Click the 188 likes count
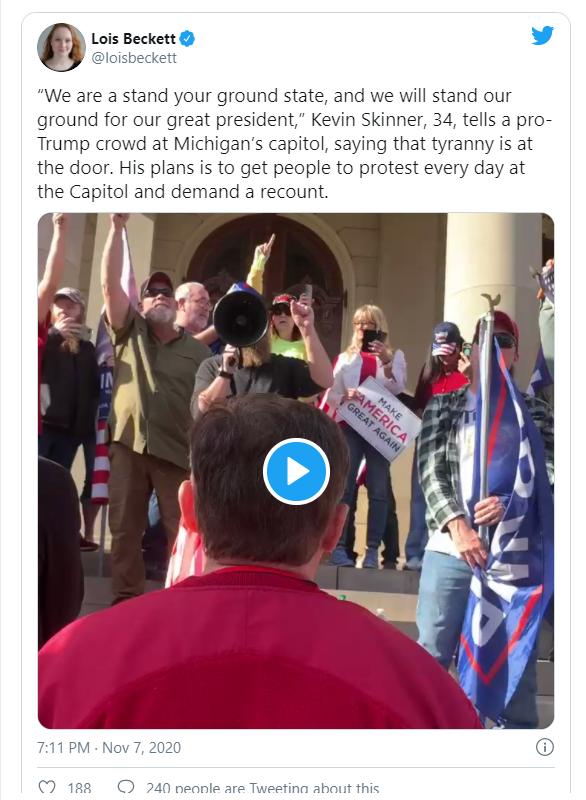 [79, 788]
